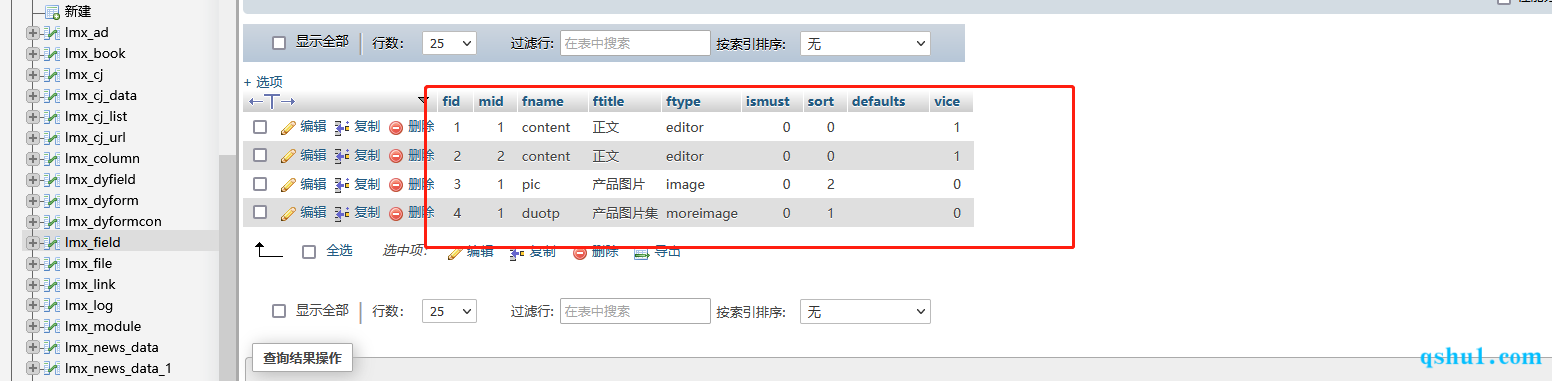This screenshot has height=381, width=1552.
Task: Focus the top 过滤行 search field
Action: pos(635,43)
